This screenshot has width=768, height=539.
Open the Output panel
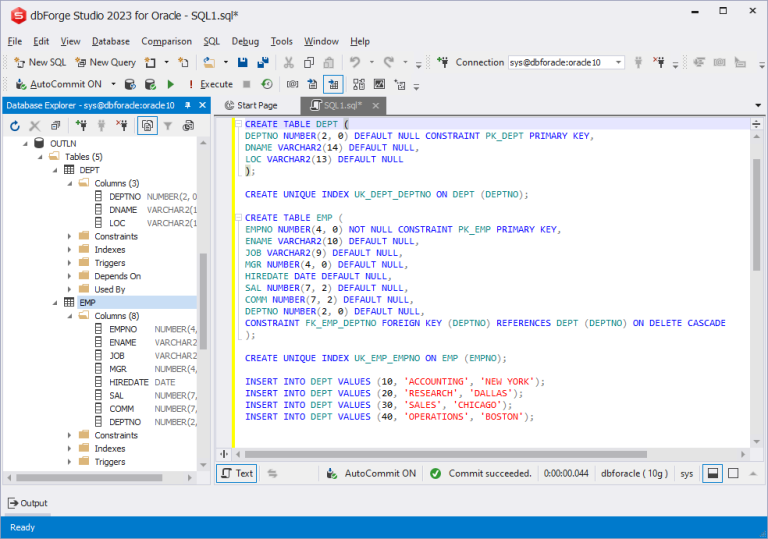tap(27, 503)
